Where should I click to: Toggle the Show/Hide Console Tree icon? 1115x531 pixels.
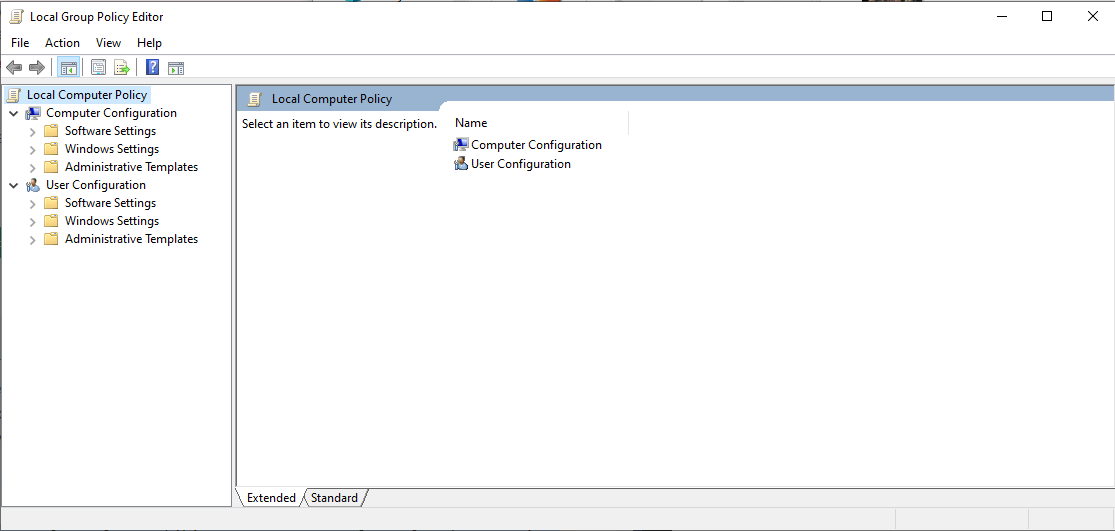[x=68, y=68]
